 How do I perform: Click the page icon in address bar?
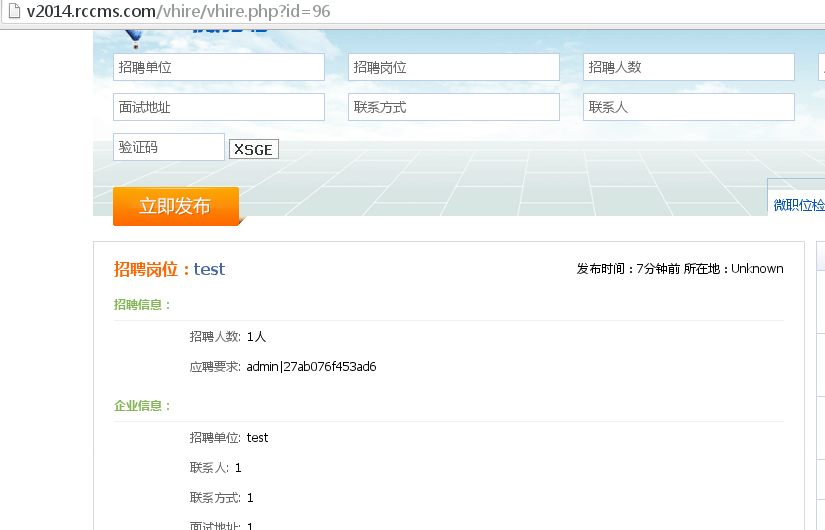tap(14, 11)
